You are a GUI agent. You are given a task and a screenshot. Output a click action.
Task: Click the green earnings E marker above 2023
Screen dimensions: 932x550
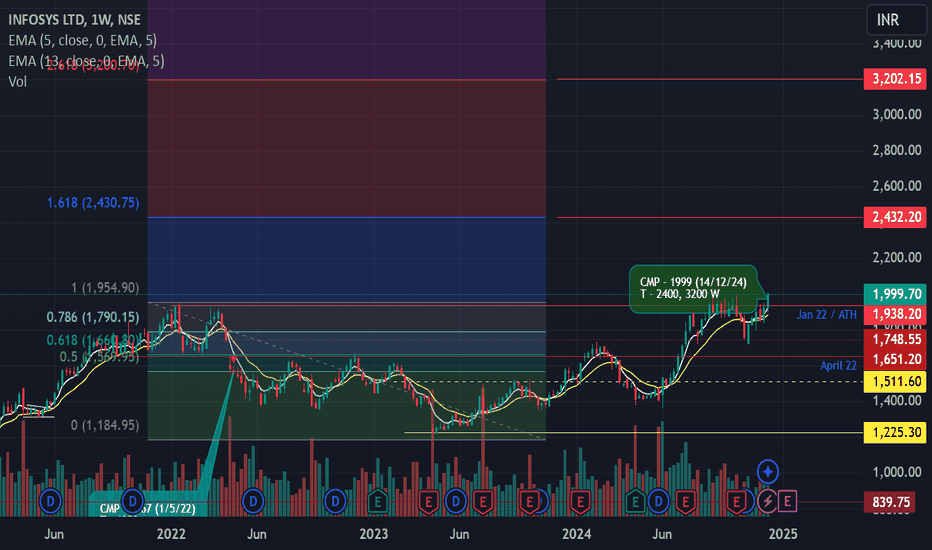(x=377, y=502)
